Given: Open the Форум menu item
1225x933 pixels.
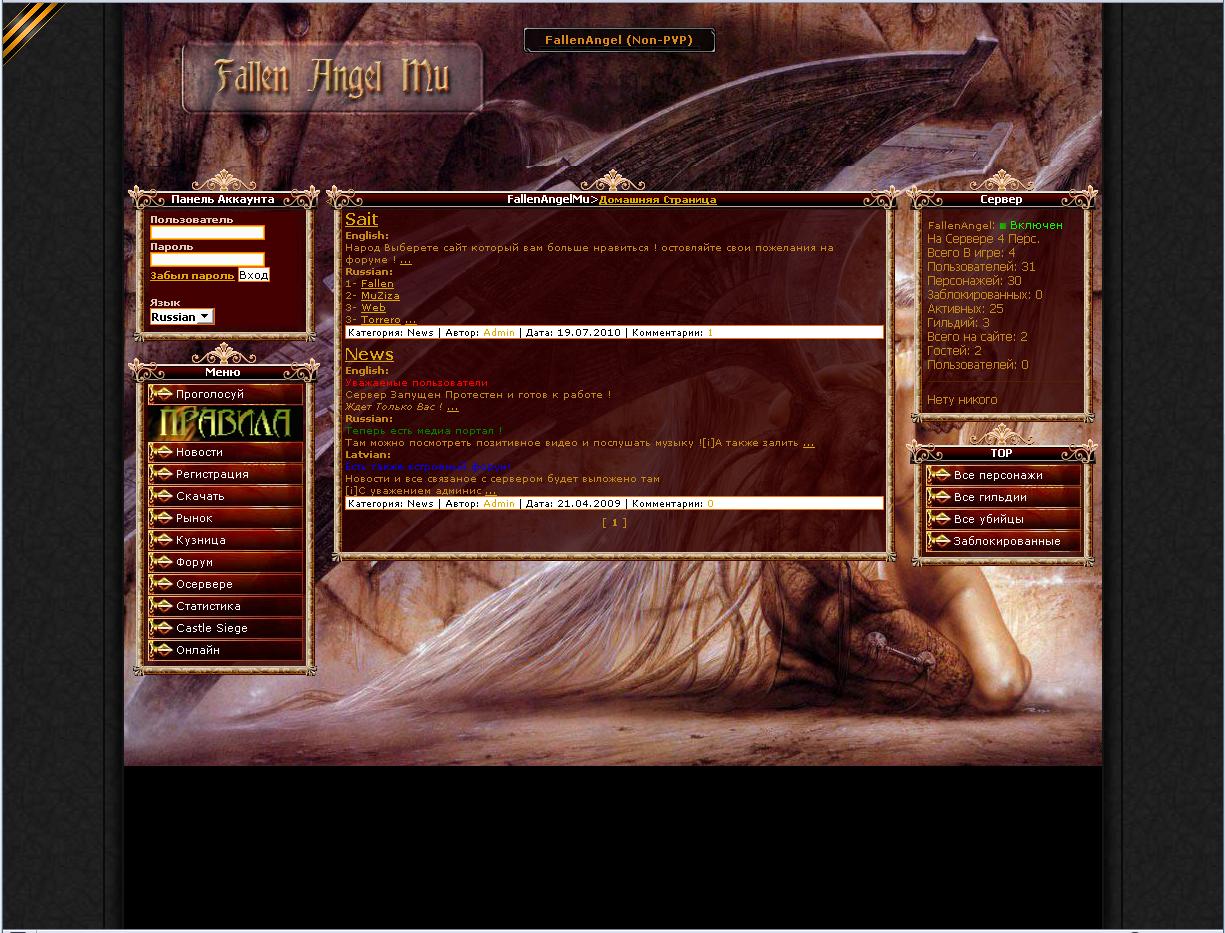Looking at the screenshot, I should pyautogui.click(x=225, y=562).
